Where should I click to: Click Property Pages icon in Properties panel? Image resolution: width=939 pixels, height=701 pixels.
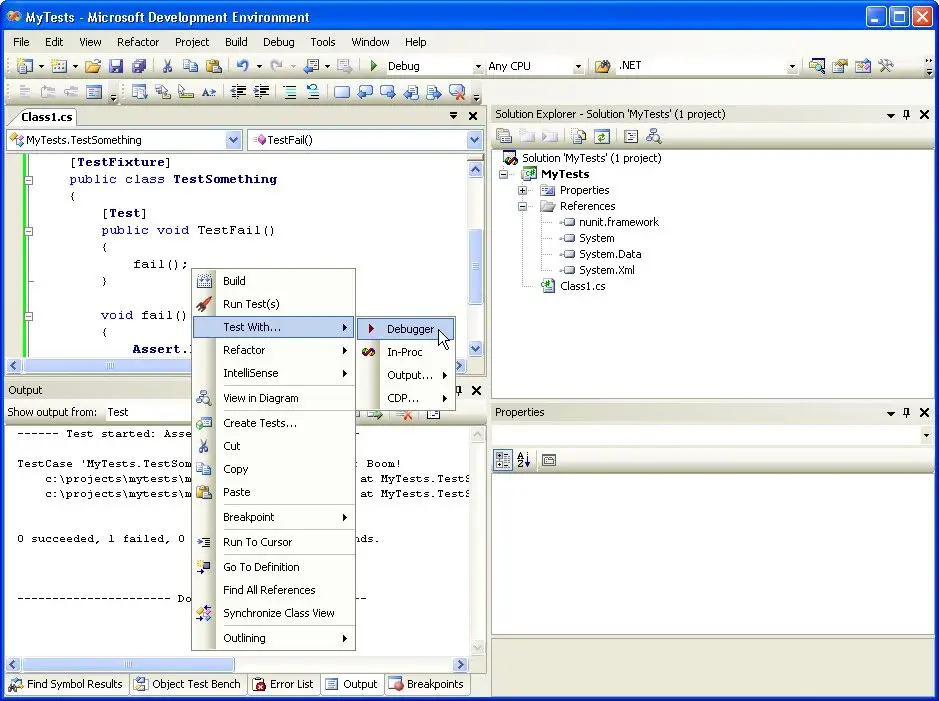tap(549, 460)
